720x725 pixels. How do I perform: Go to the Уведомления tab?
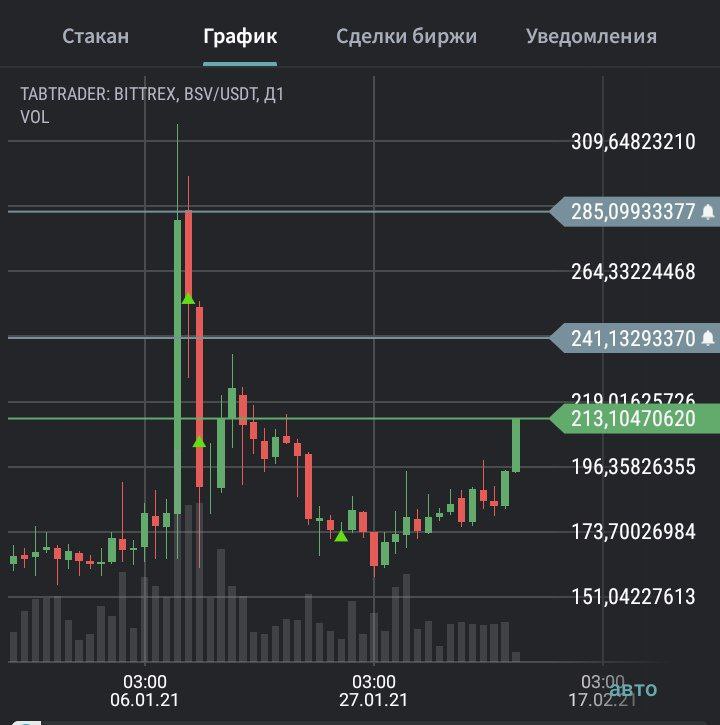(x=591, y=36)
